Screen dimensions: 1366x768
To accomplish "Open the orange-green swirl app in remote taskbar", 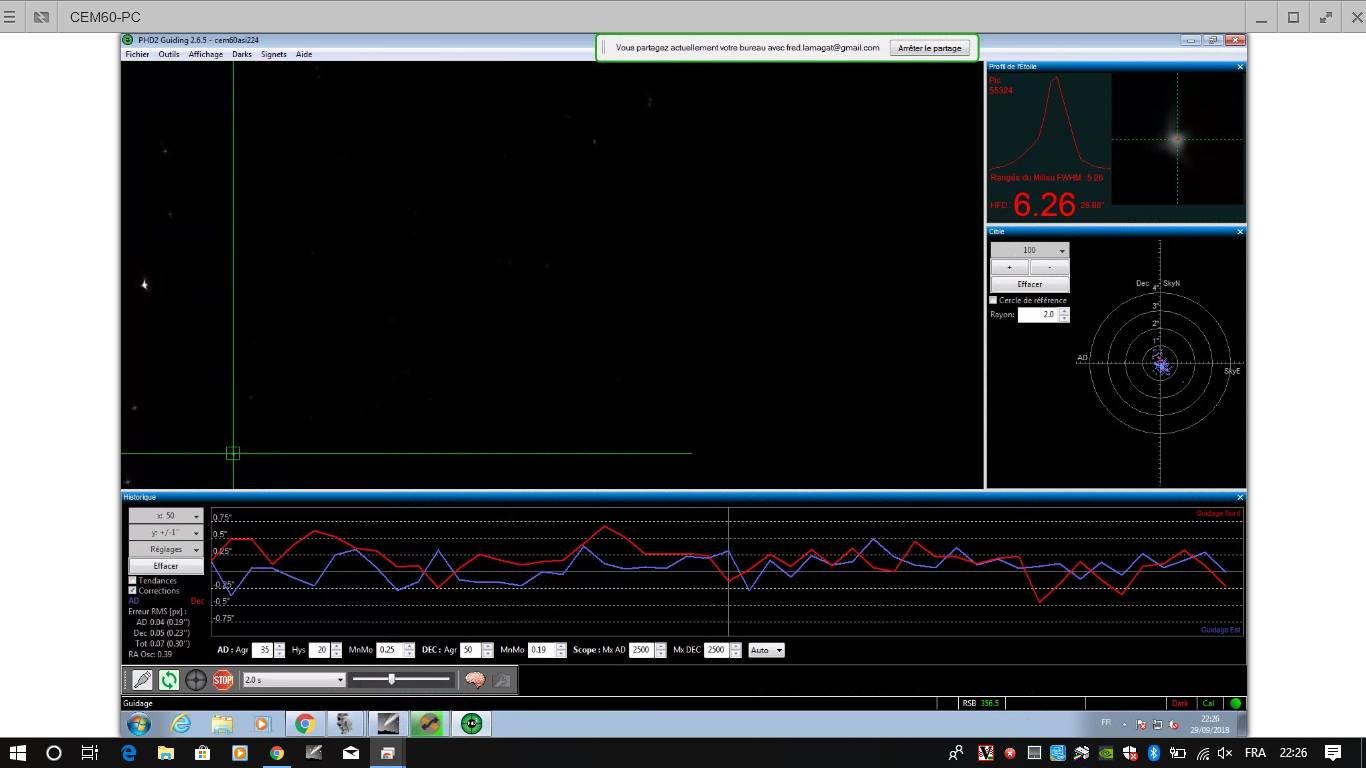I will pos(430,723).
